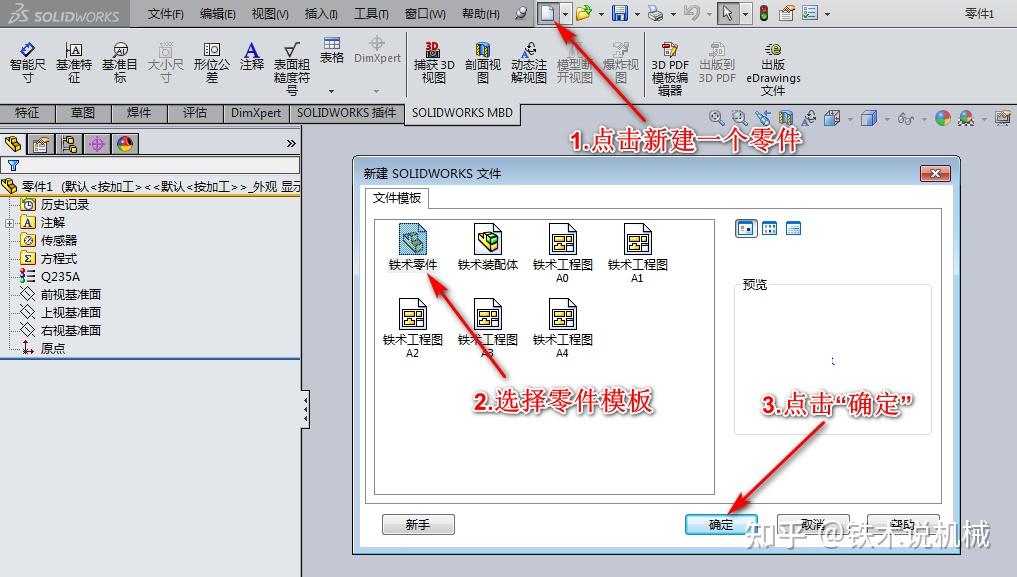Viewport: 1017px width, 577px height.
Task: Select the arrow Select tool
Action: click(x=728, y=13)
